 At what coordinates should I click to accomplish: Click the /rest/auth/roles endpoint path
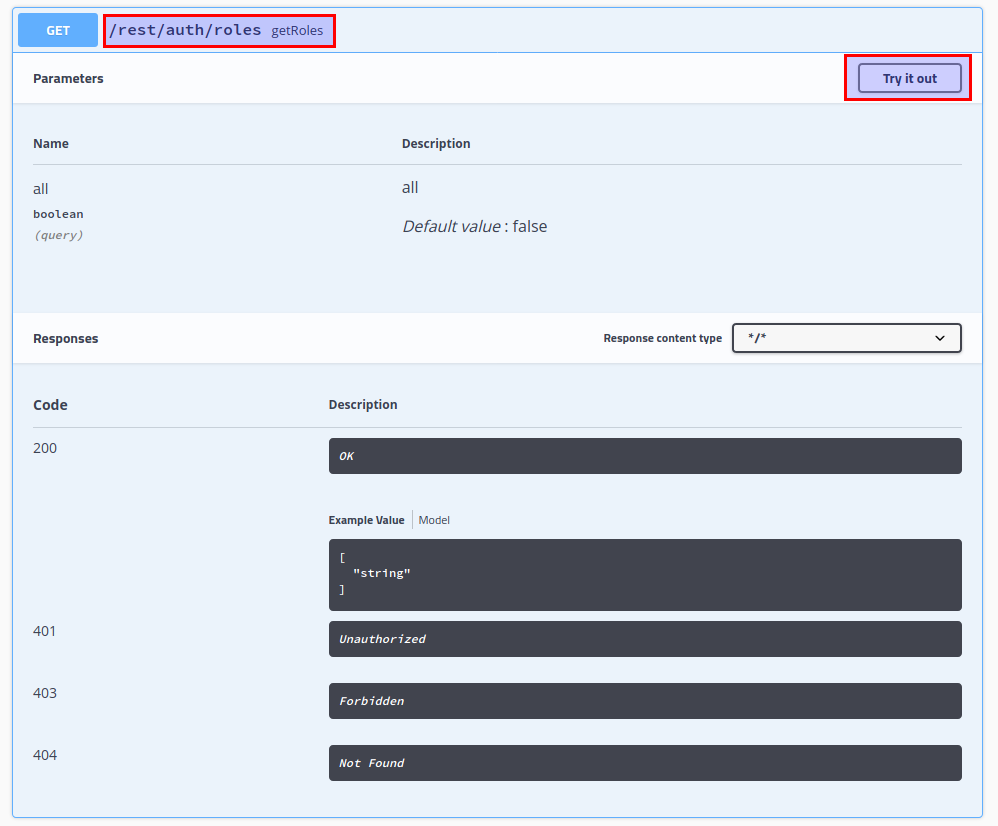[185, 30]
